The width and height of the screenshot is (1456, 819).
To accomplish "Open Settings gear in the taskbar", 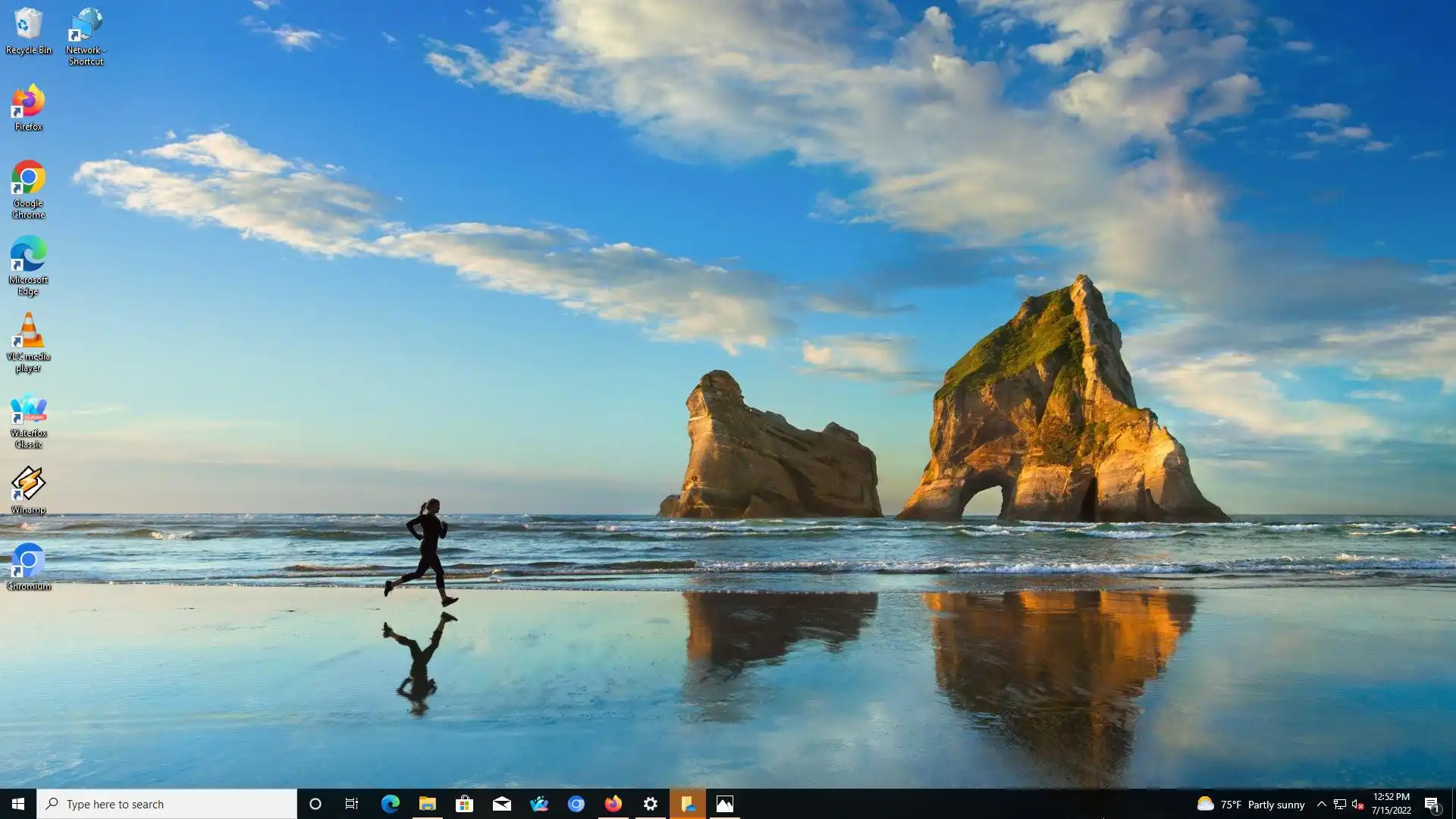I will click(x=651, y=804).
